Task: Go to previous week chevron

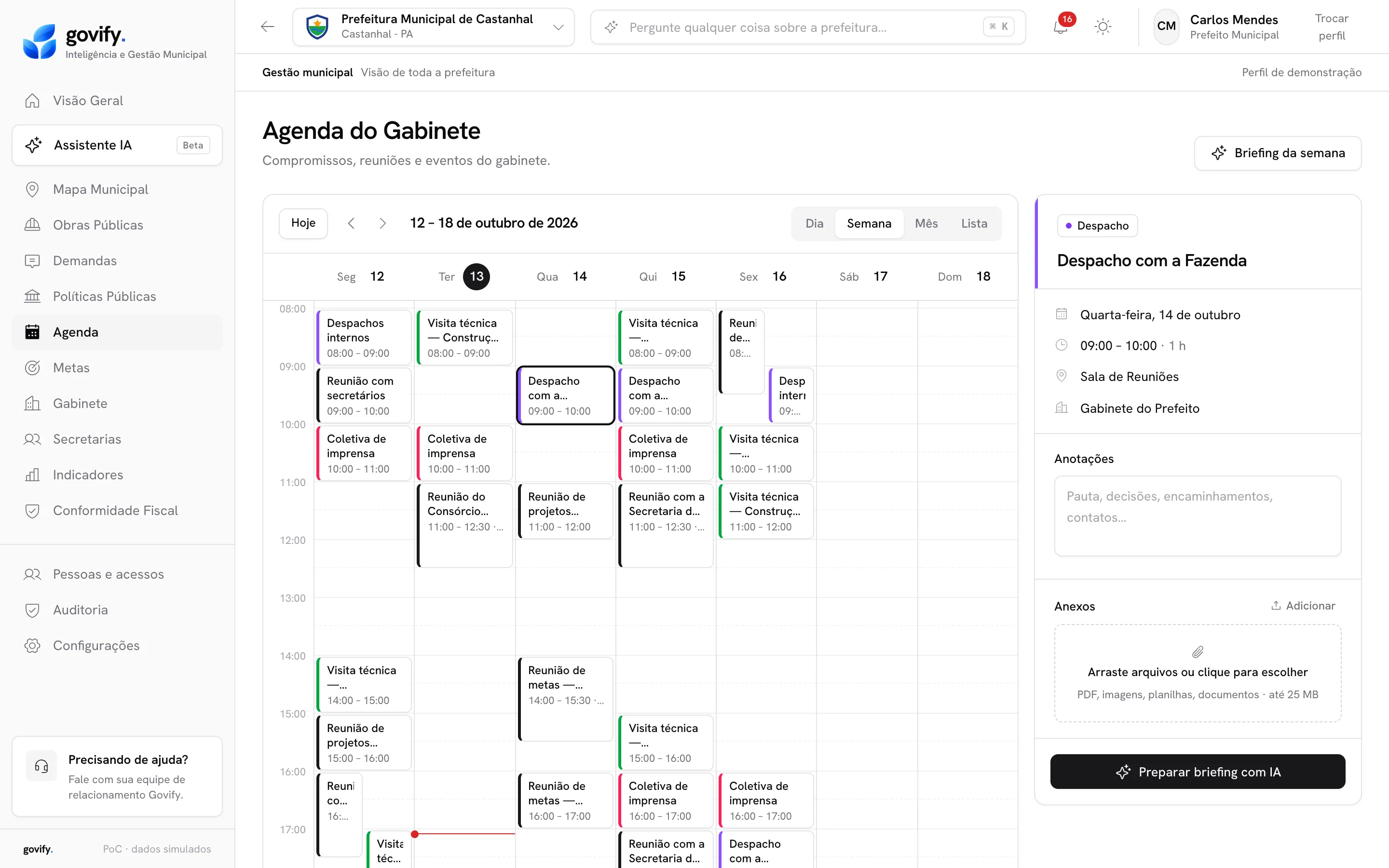Action: click(x=351, y=223)
